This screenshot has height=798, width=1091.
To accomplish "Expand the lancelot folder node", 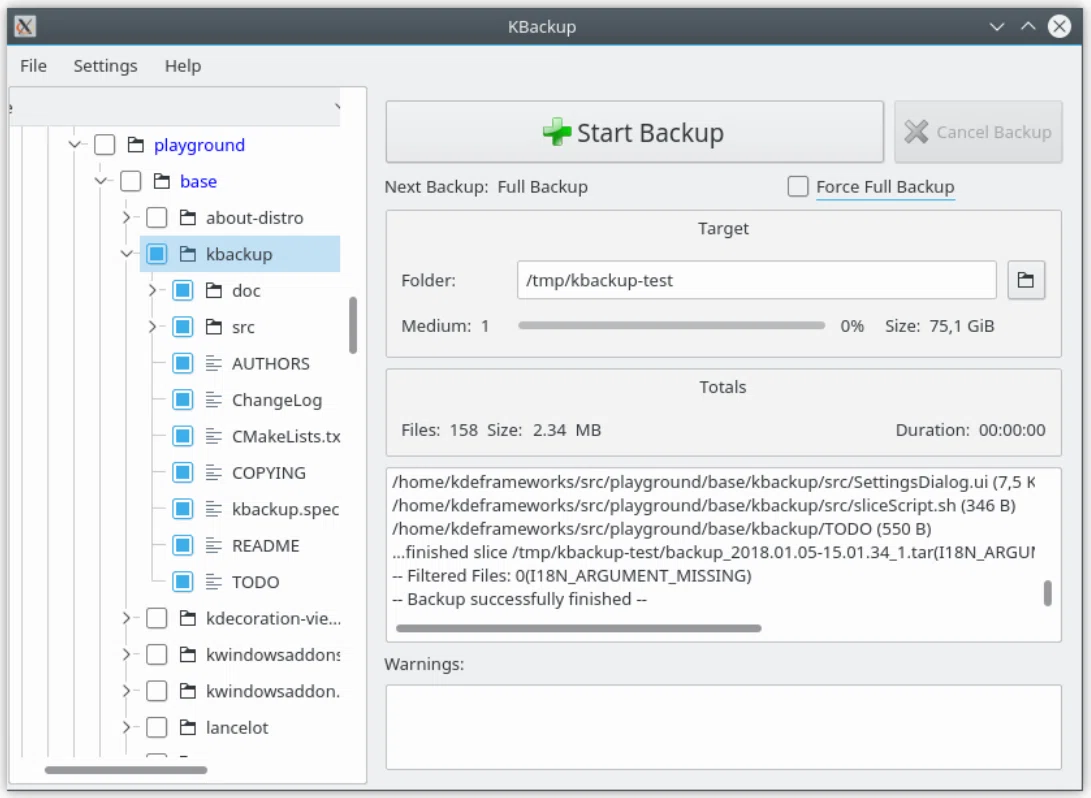I will pyautogui.click(x=127, y=728).
